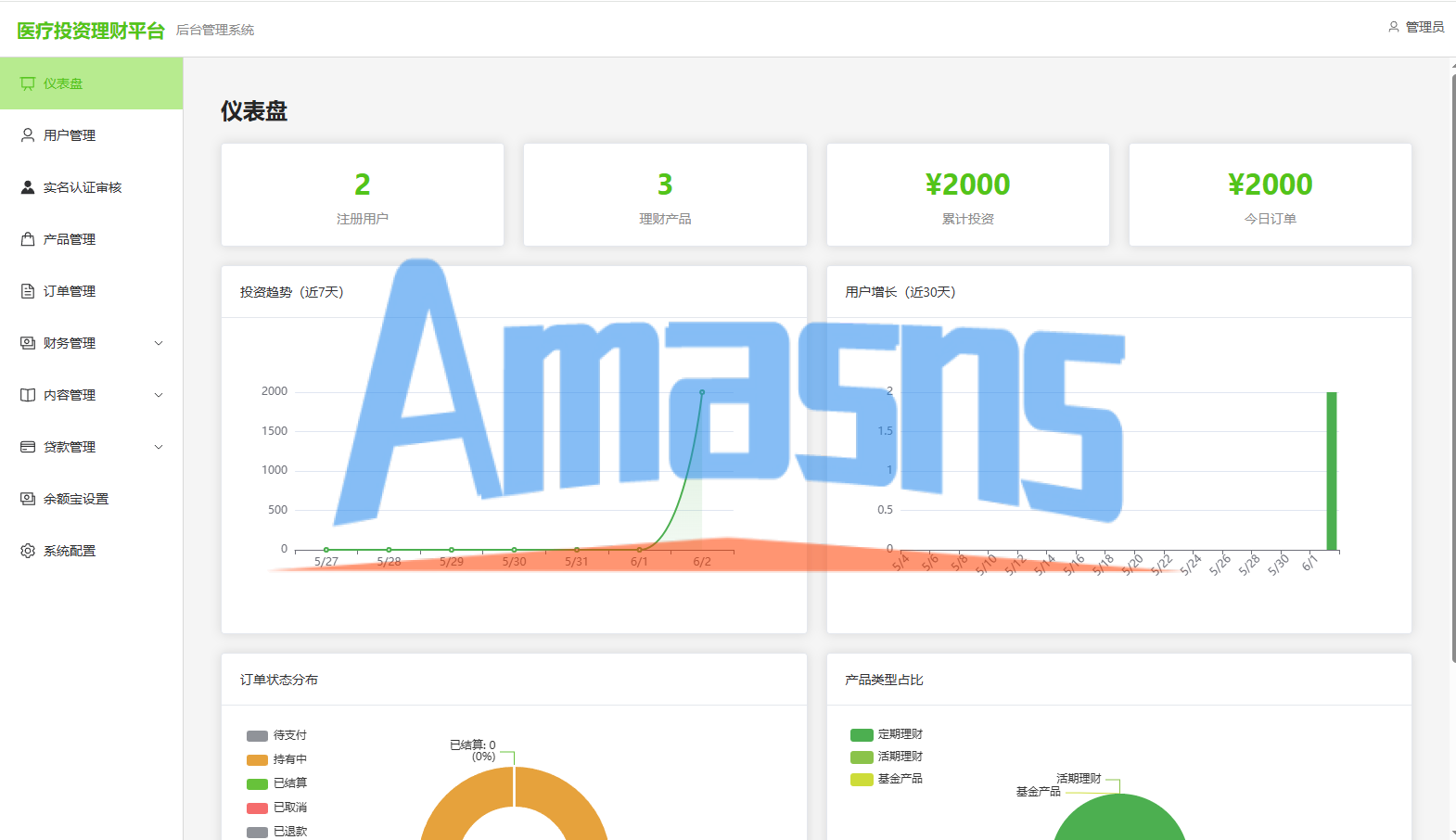Open the 仪表盘 menu item
Screen dimensions: 1456x840
tap(92, 83)
